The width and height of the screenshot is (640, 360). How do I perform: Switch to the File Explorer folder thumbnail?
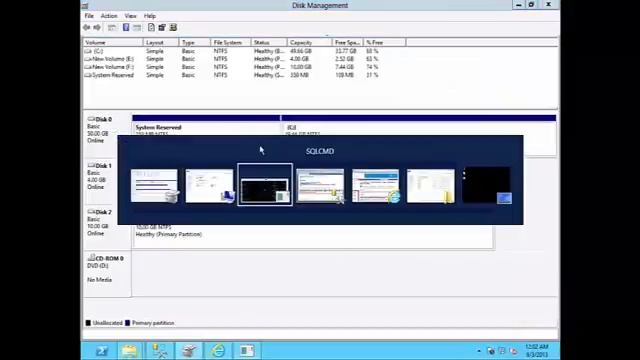(x=431, y=186)
